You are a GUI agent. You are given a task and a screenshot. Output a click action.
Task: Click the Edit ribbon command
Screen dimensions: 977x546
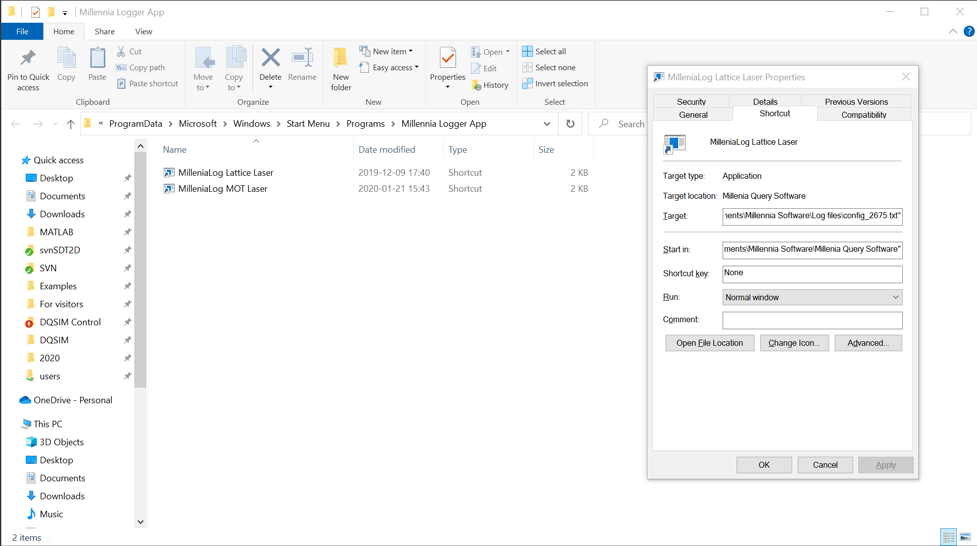(x=484, y=69)
